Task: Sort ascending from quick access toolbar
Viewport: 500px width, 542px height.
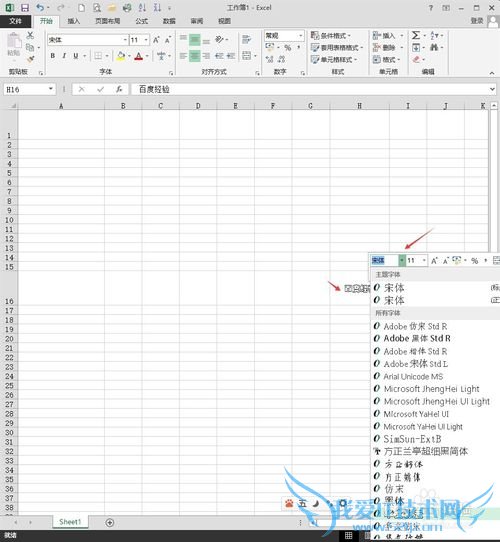Action: tap(142, 8)
